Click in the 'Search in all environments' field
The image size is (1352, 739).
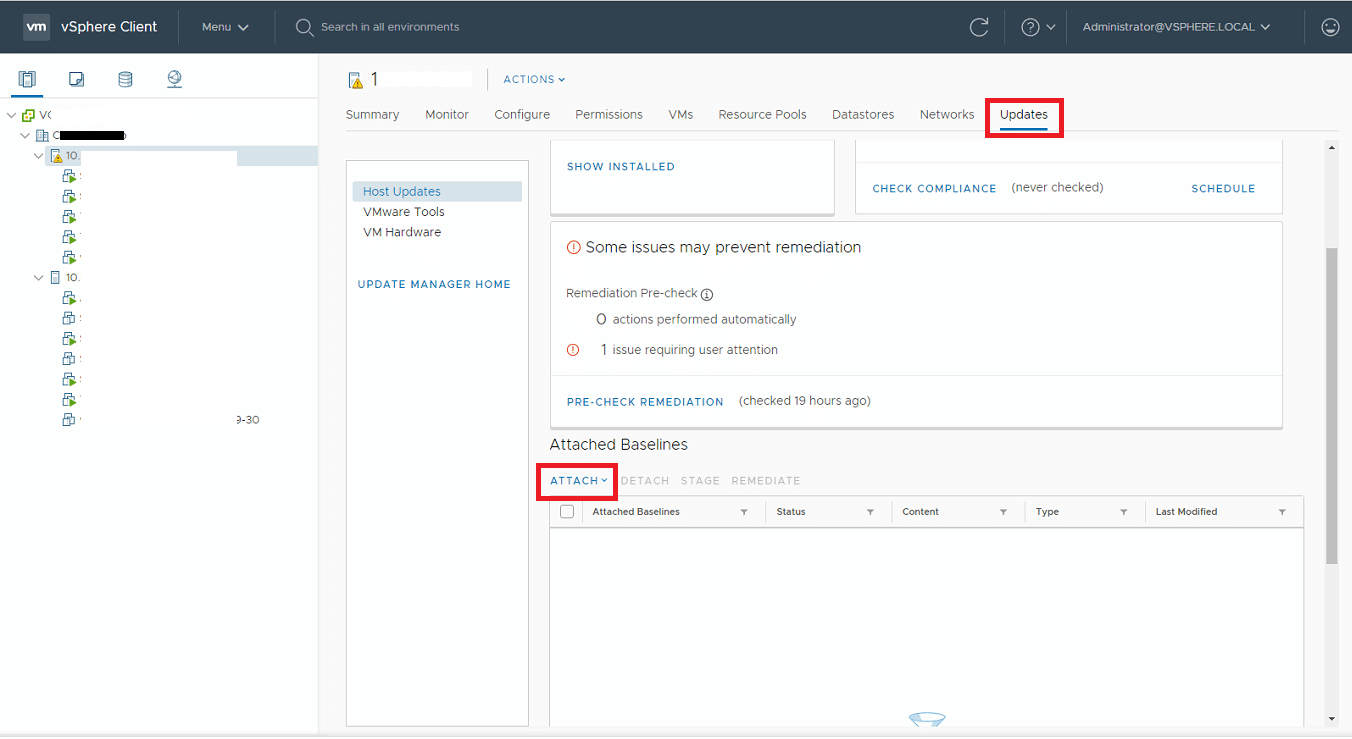coord(390,27)
